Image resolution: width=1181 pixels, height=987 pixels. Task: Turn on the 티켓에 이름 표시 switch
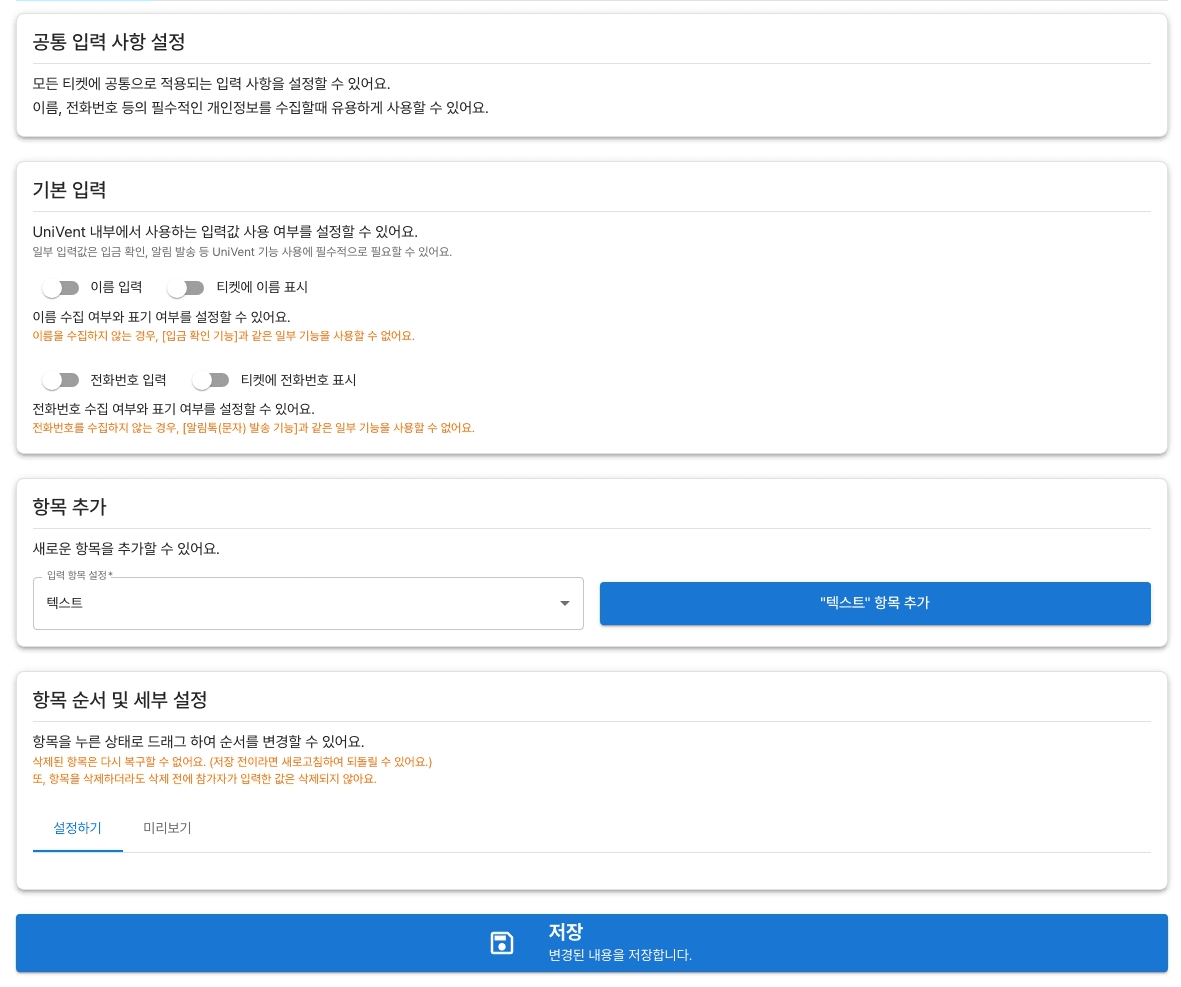point(186,288)
